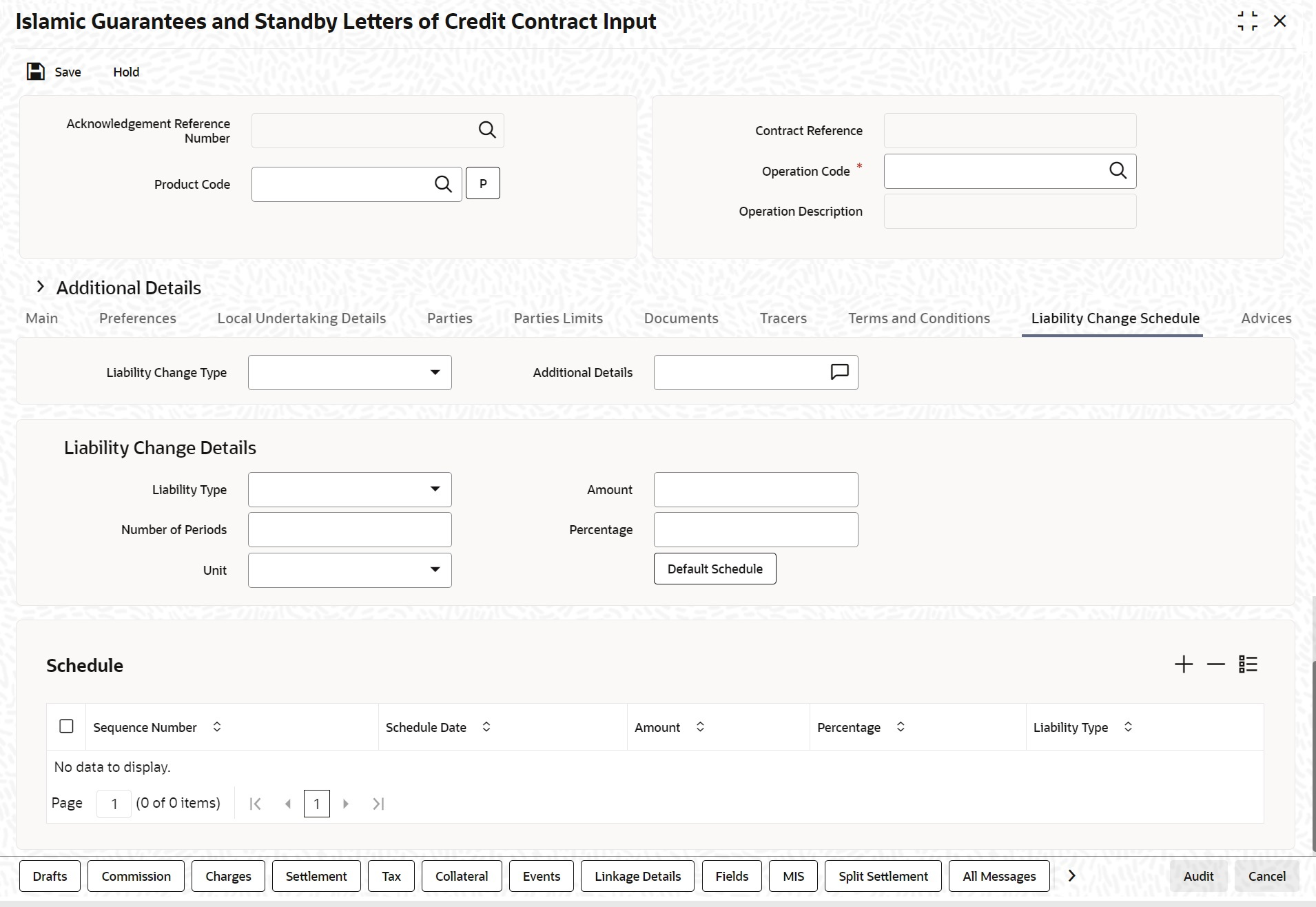Expand the Additional Details section

coord(41,287)
